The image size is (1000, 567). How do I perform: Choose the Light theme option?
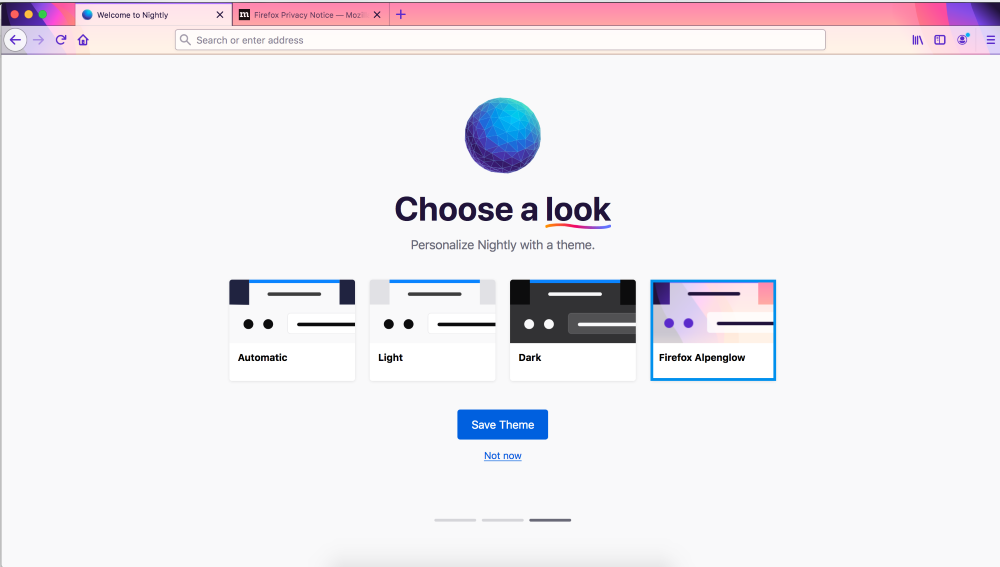(432, 330)
